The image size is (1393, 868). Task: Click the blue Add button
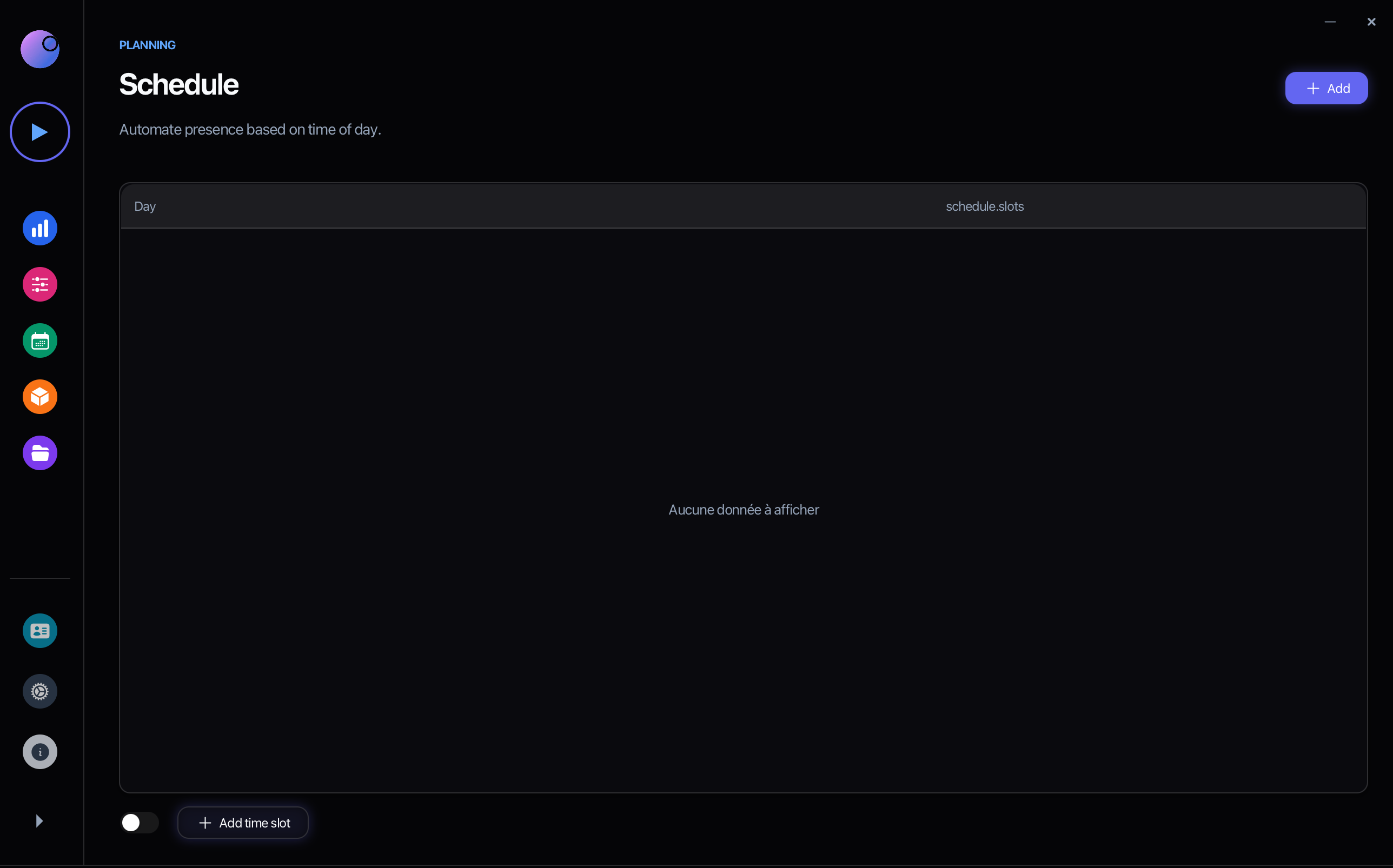[x=1326, y=89]
